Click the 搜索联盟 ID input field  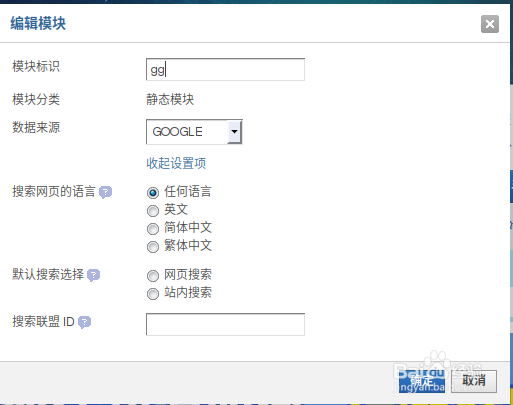[x=225, y=324]
